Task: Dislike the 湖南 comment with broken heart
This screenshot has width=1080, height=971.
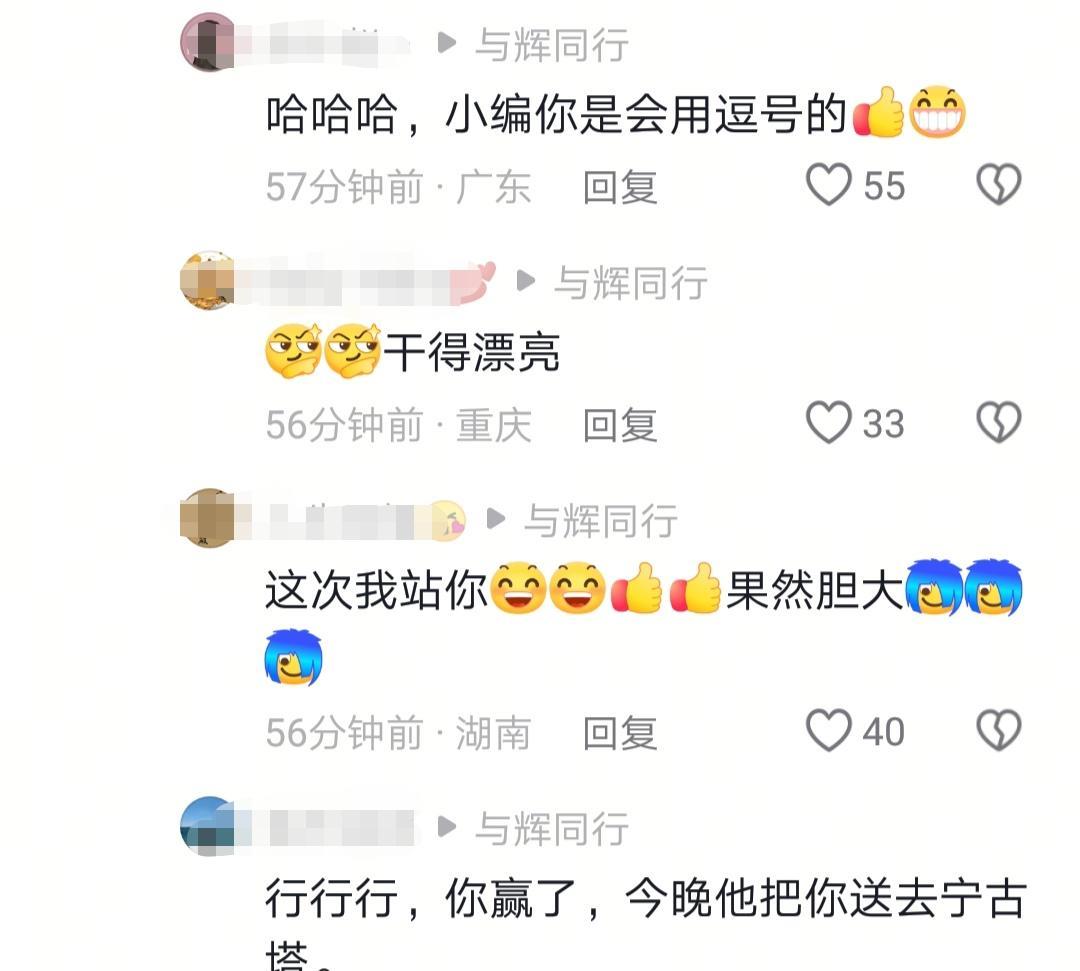Action: click(999, 730)
